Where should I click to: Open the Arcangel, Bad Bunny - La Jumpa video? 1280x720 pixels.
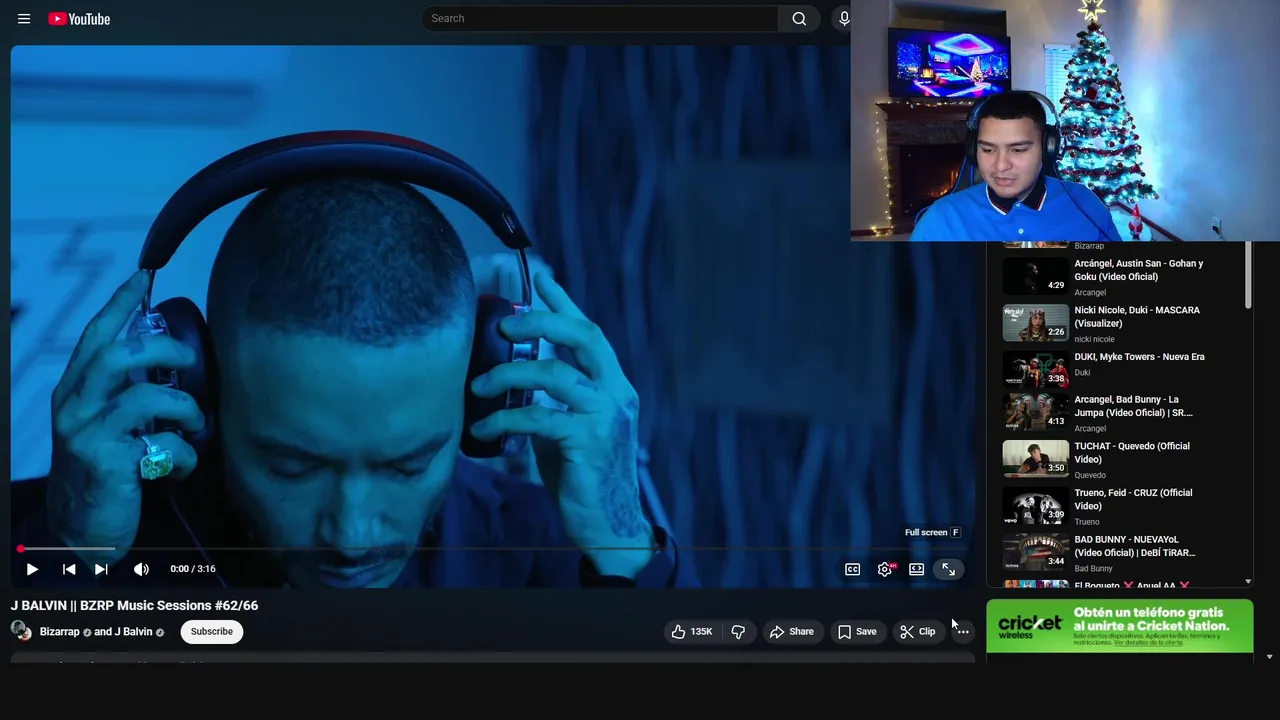tap(1133, 406)
